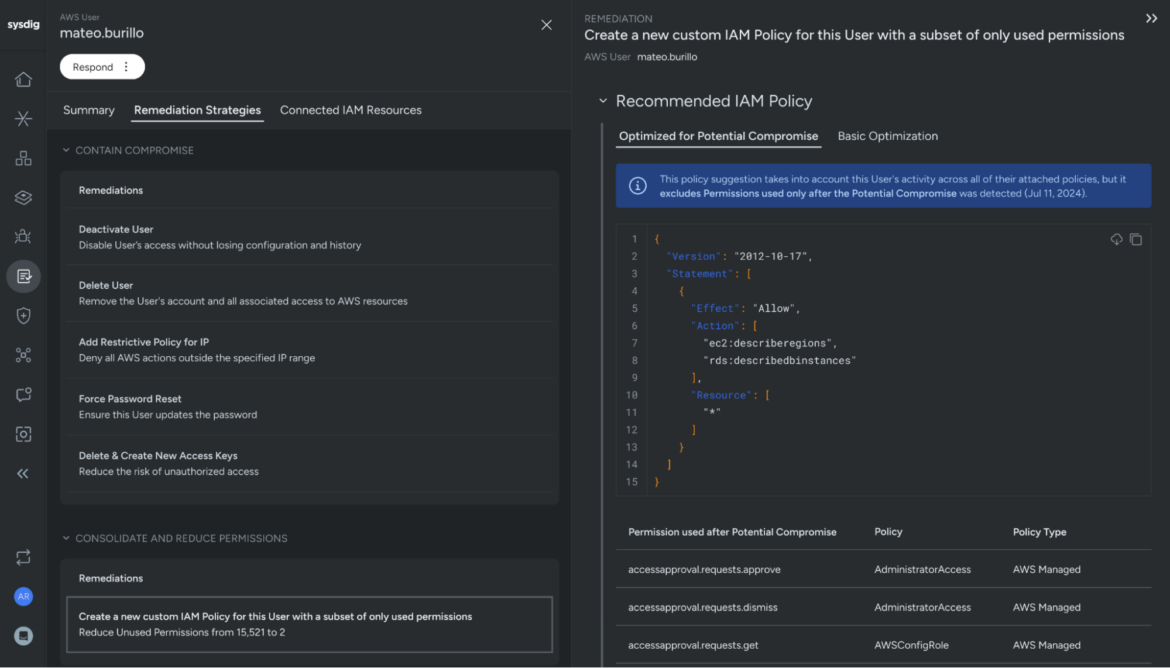Select the highlighted Policies icon in sidebar
Screen dimensions: 1170x668
click(22, 275)
